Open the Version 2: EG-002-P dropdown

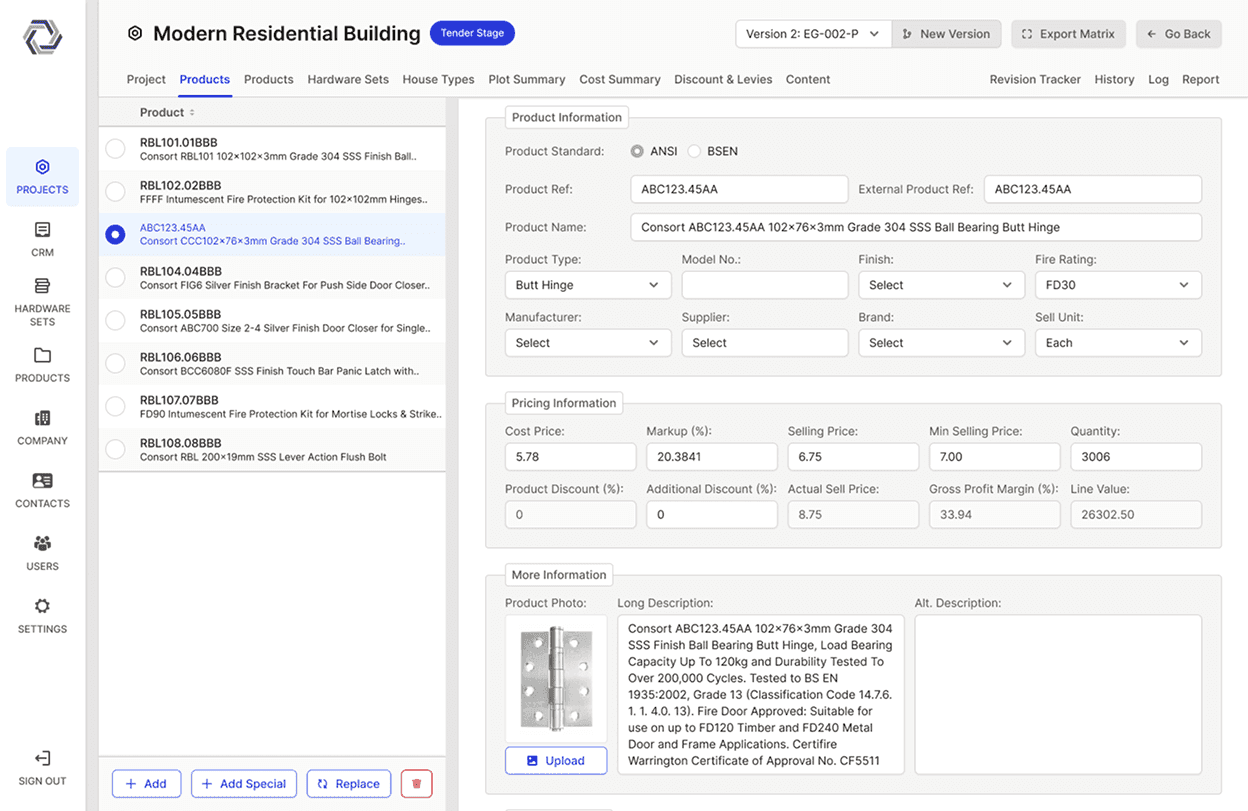click(813, 34)
